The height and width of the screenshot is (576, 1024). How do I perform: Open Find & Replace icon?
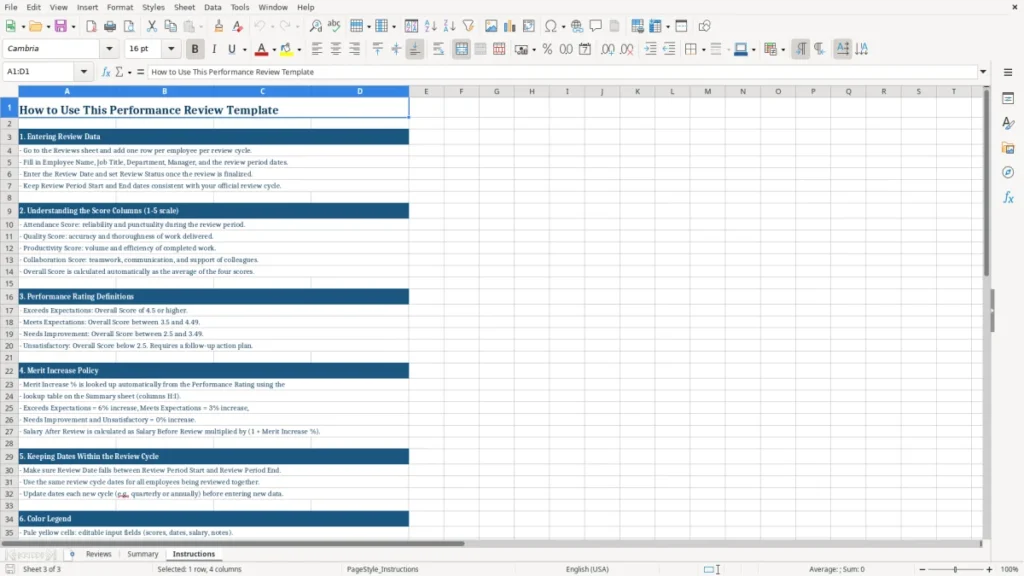[x=315, y=26]
